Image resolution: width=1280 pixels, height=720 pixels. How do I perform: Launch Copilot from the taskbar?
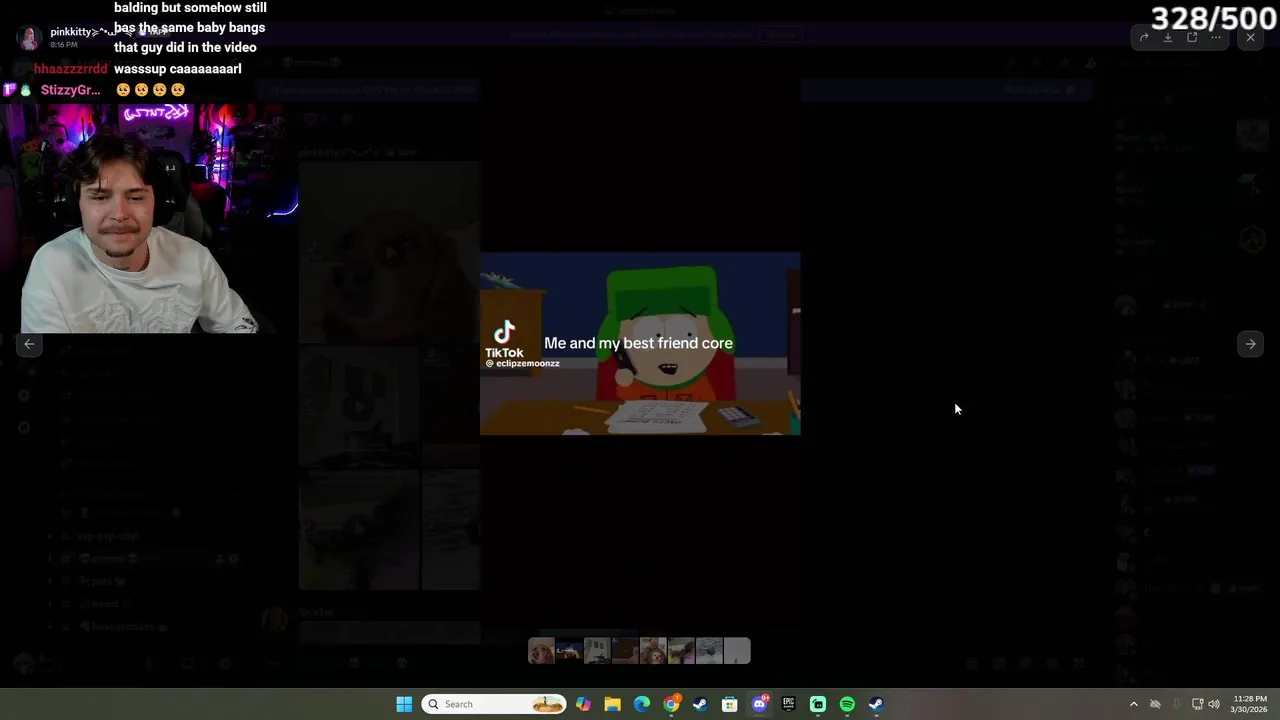pyautogui.click(x=583, y=704)
